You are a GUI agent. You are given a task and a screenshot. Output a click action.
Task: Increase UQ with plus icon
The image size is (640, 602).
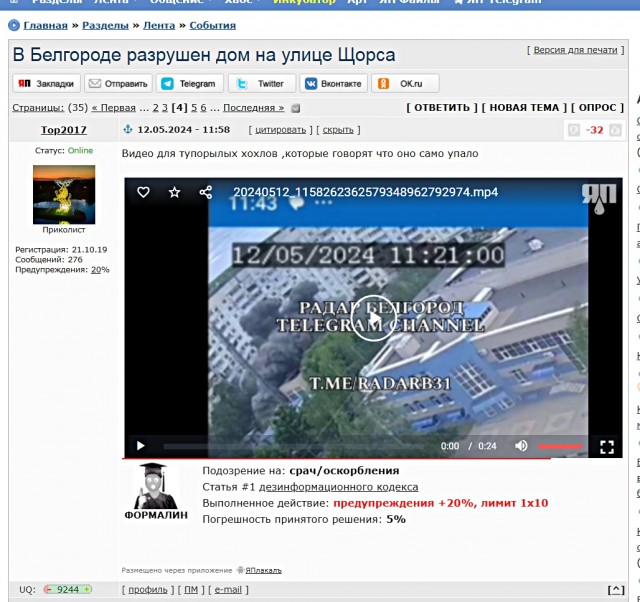(x=87, y=589)
